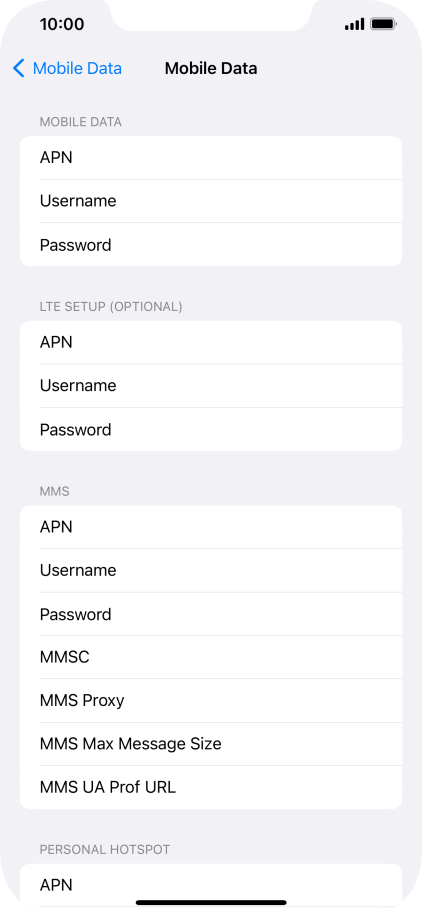Tap the back chevron icon
This screenshot has width=422, height=913.
19,68
